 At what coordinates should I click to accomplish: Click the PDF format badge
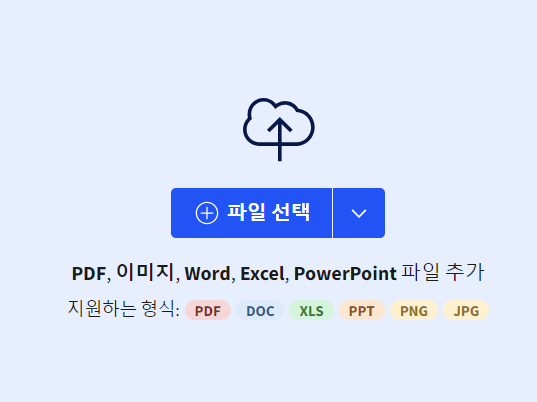[x=208, y=311]
